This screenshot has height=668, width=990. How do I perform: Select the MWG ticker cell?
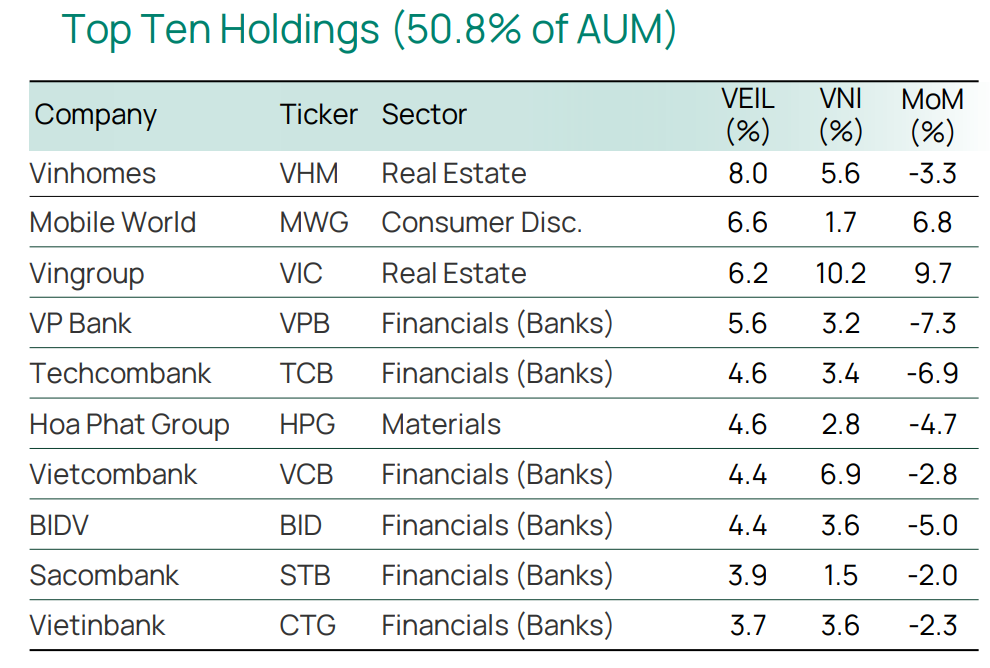point(314,223)
